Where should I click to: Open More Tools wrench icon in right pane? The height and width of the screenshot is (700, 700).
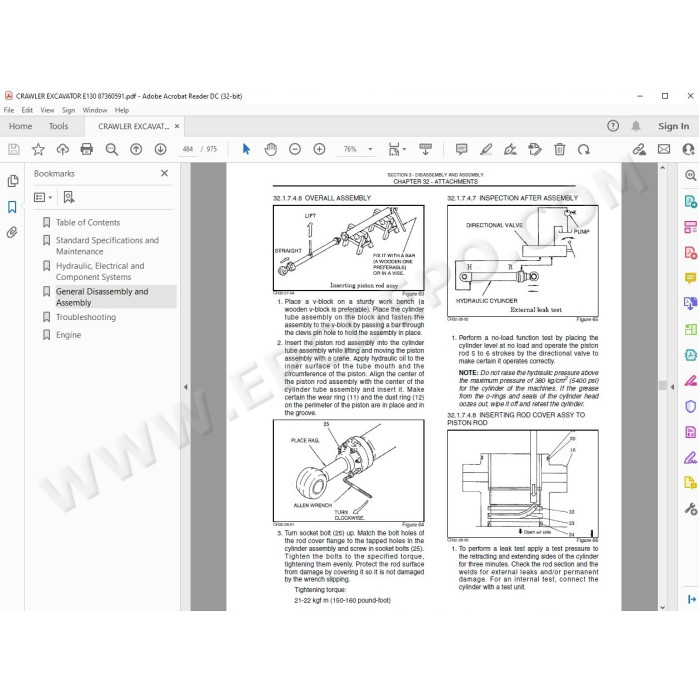click(x=691, y=508)
